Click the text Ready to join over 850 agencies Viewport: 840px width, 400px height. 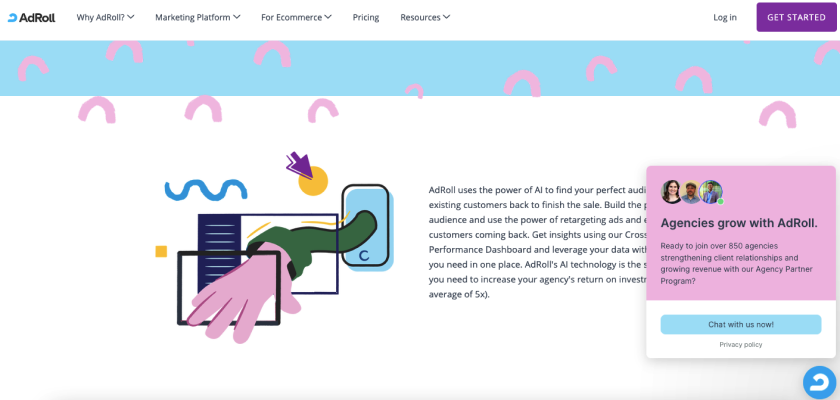tap(739, 263)
